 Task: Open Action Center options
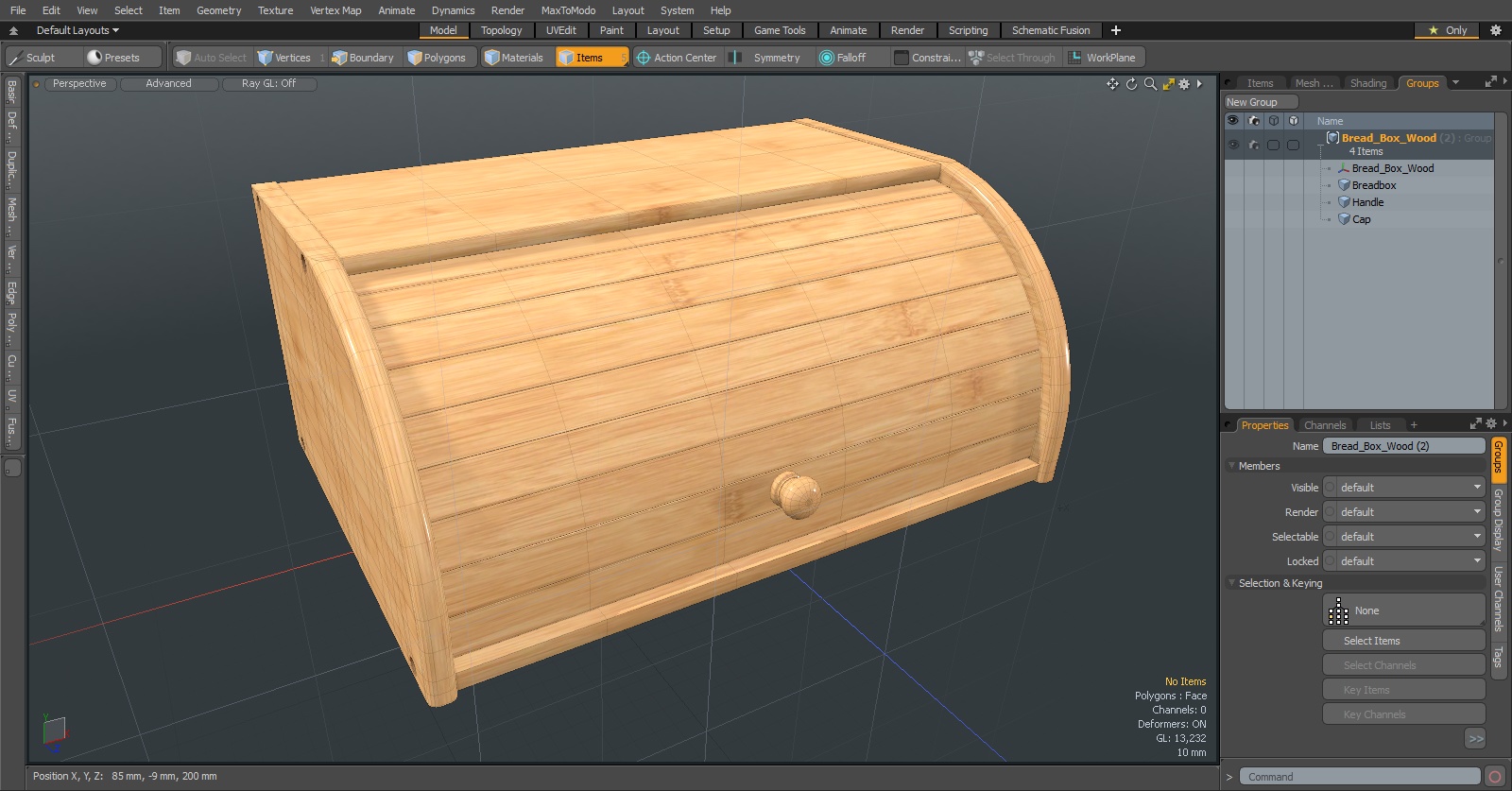[x=677, y=58]
